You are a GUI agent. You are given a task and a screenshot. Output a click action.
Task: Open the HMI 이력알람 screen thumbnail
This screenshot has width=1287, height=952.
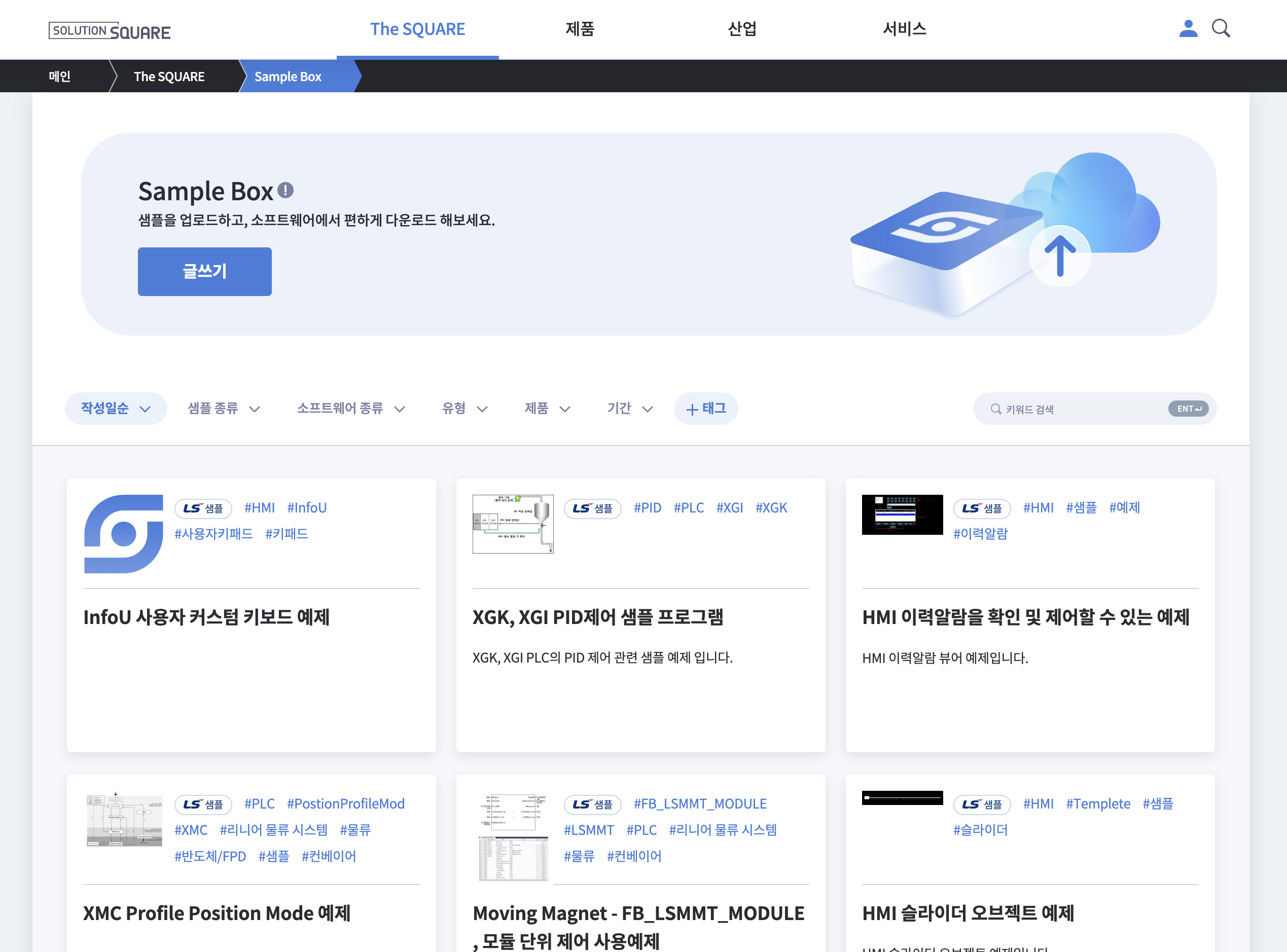902,515
